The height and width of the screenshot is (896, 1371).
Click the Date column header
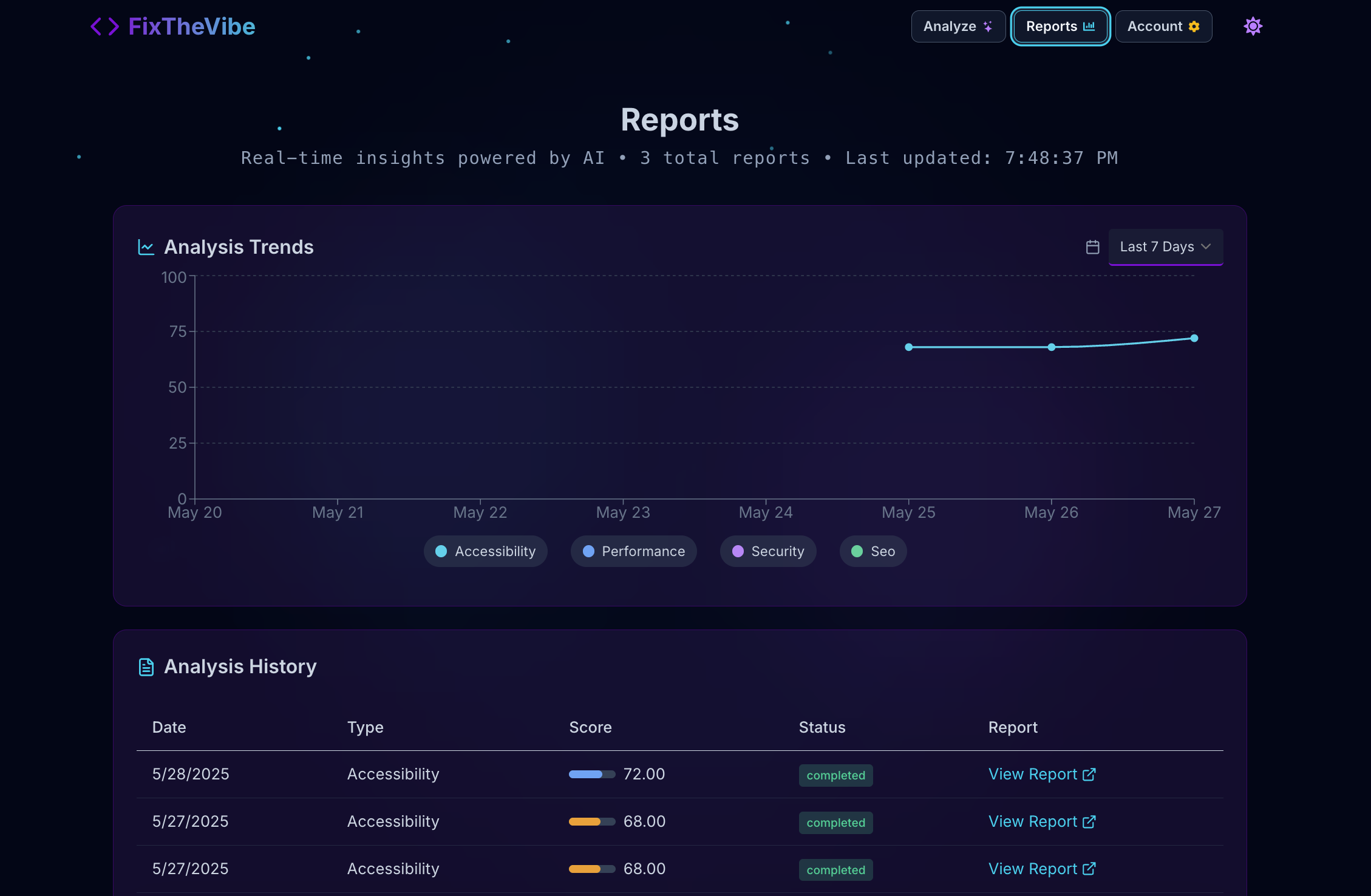pos(169,727)
